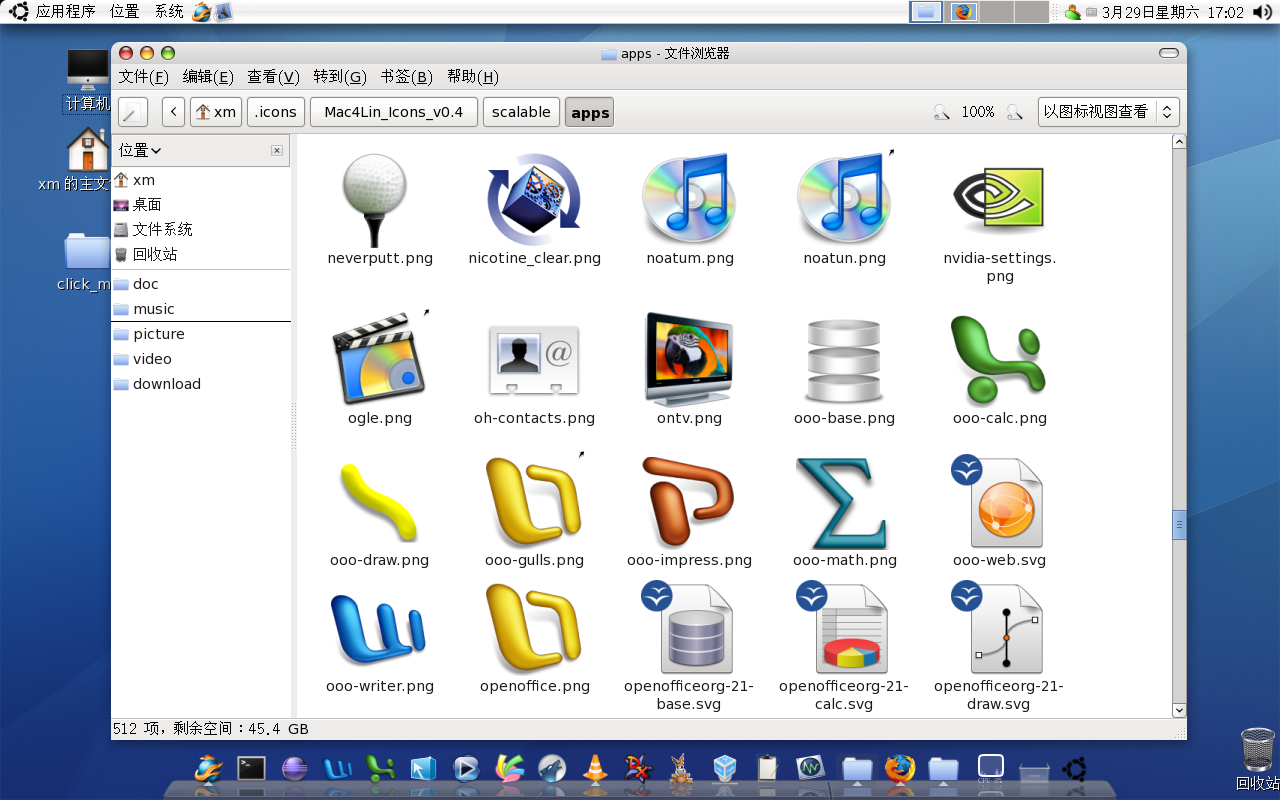1280x800 pixels.
Task: Open the 帮助(H) menu
Action: coord(473,77)
